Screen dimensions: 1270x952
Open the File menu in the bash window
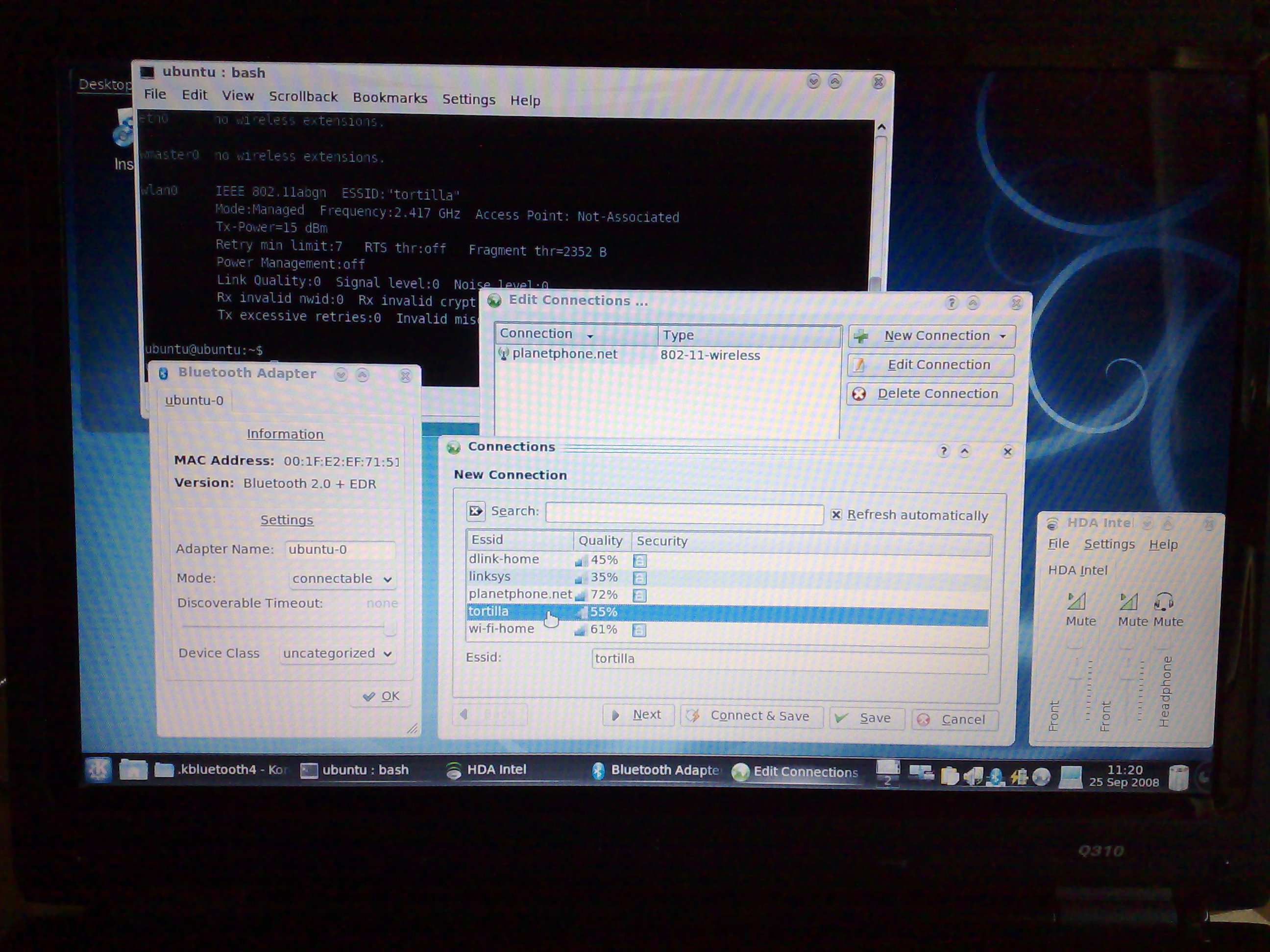click(x=155, y=94)
